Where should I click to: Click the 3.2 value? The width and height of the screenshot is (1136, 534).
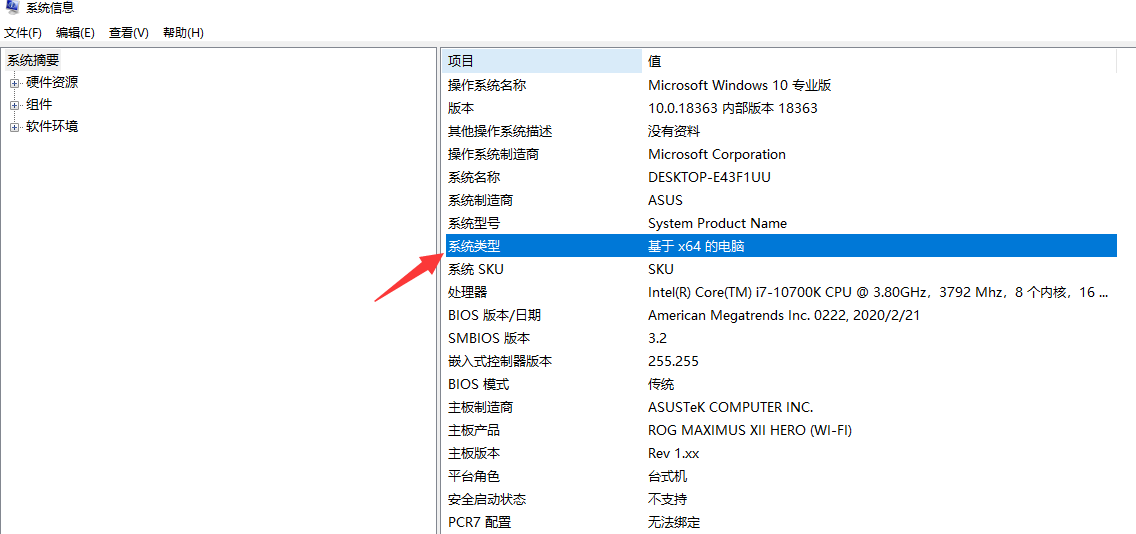(657, 338)
